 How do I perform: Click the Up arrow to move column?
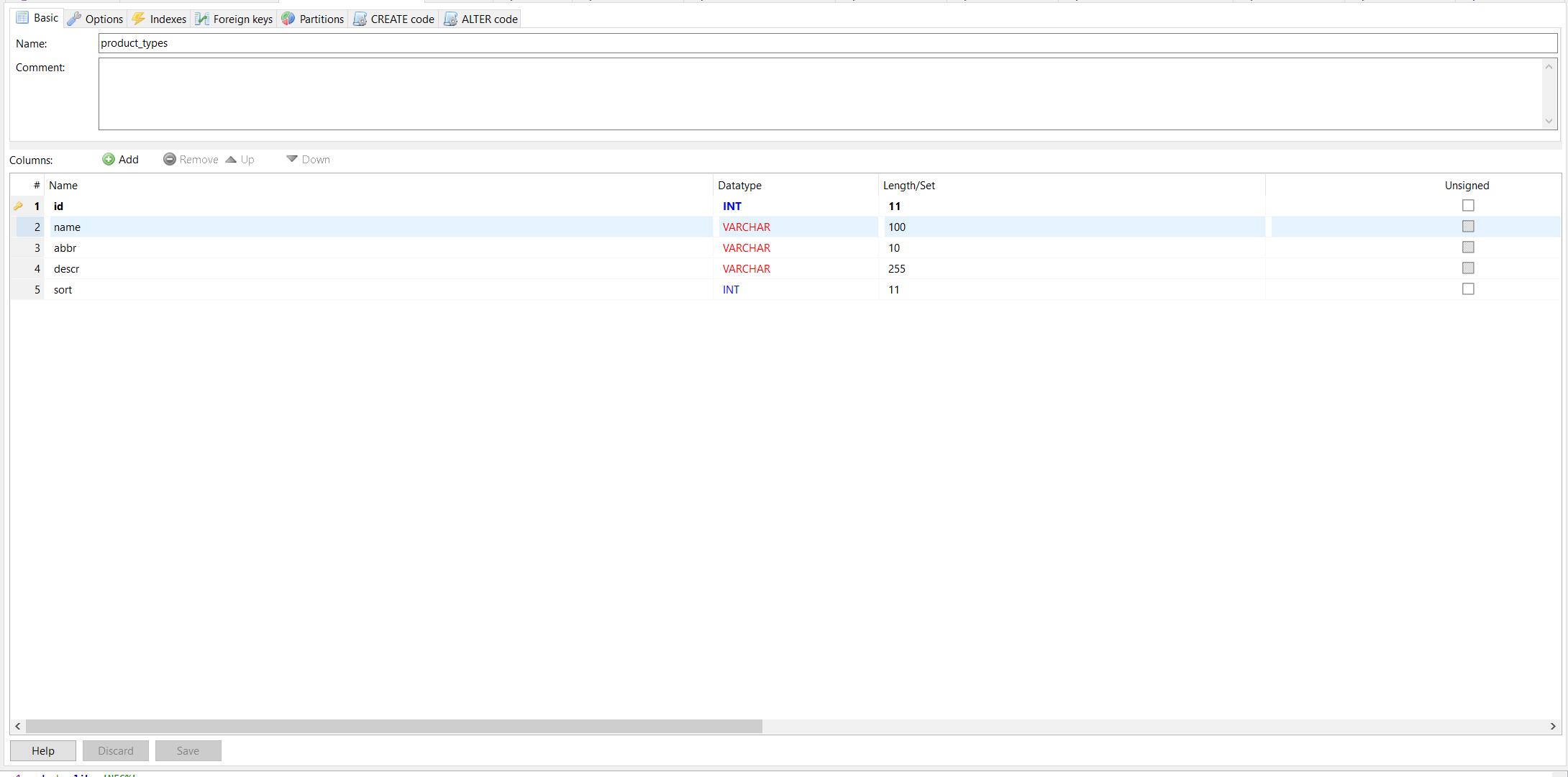[x=230, y=159]
